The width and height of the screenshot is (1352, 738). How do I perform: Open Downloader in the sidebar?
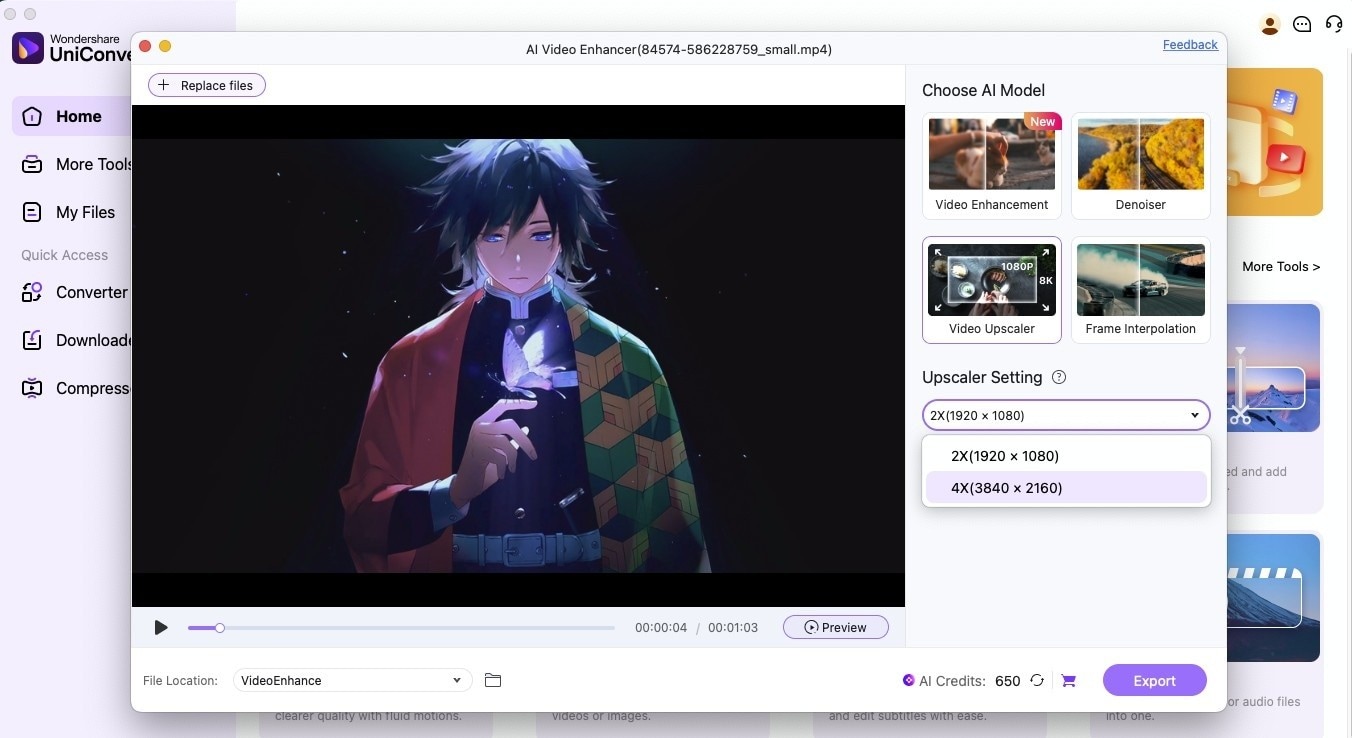[77, 340]
